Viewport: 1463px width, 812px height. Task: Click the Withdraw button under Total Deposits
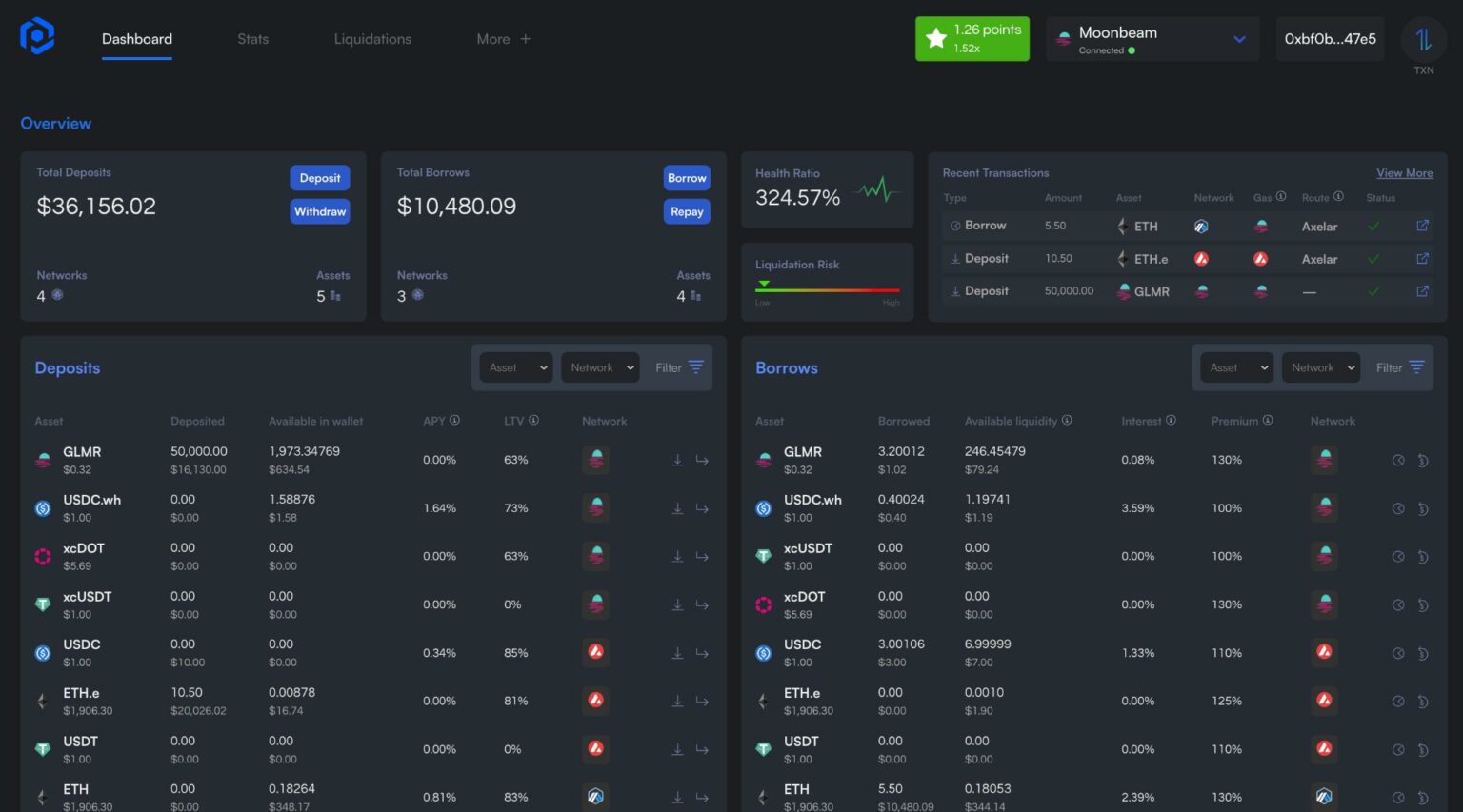click(319, 211)
